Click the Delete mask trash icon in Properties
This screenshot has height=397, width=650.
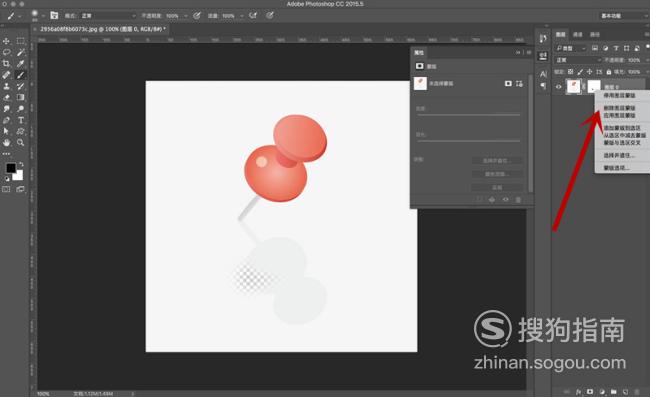pyautogui.click(x=518, y=200)
